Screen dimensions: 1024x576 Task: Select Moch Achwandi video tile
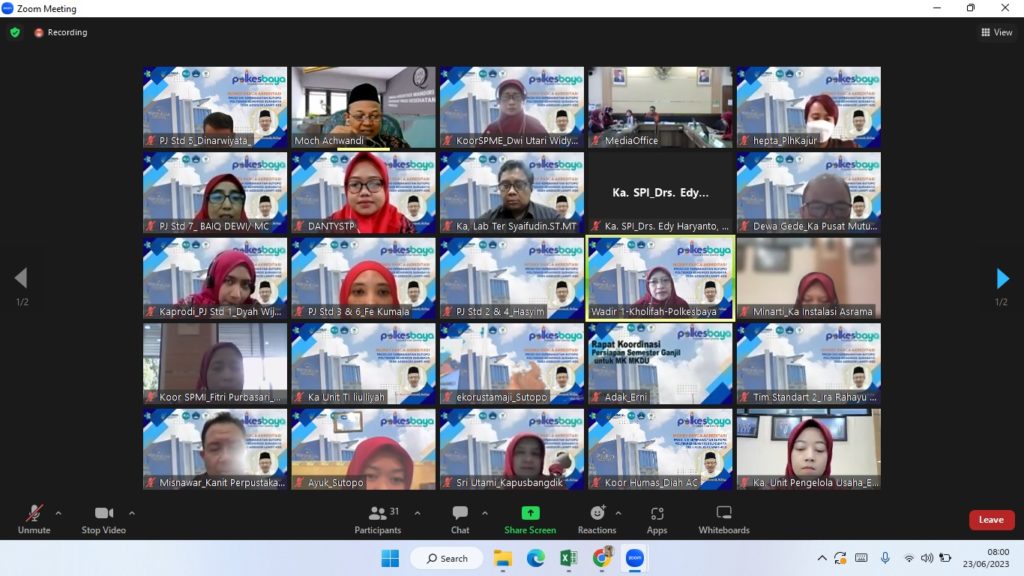[x=363, y=107]
